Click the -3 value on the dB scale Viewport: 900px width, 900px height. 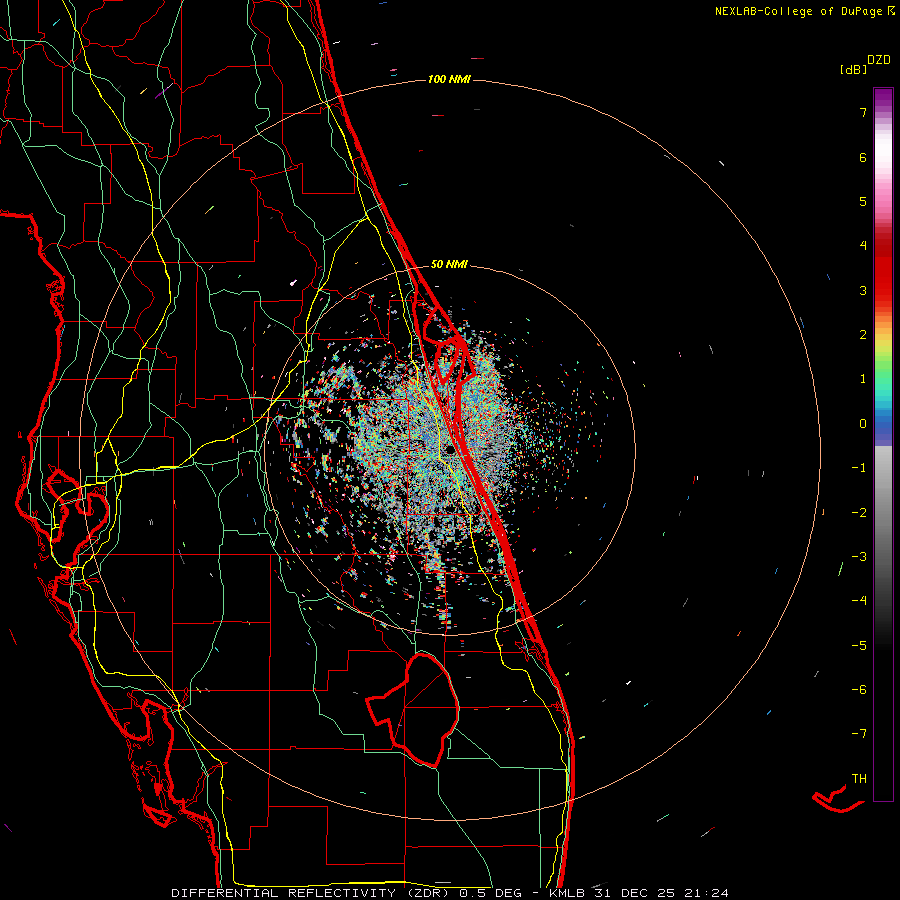(x=859, y=557)
